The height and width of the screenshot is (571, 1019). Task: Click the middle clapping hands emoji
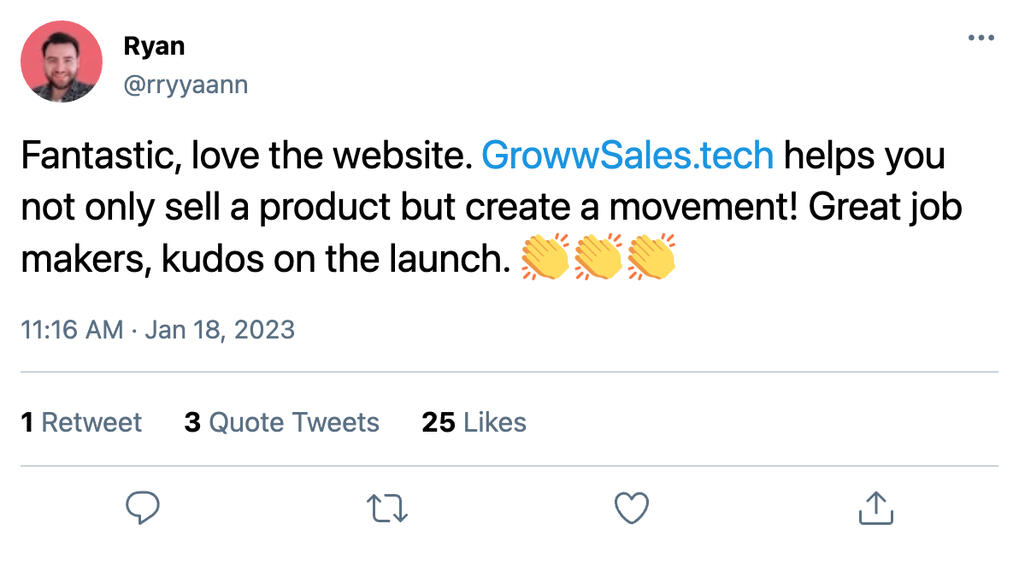pyautogui.click(x=598, y=257)
